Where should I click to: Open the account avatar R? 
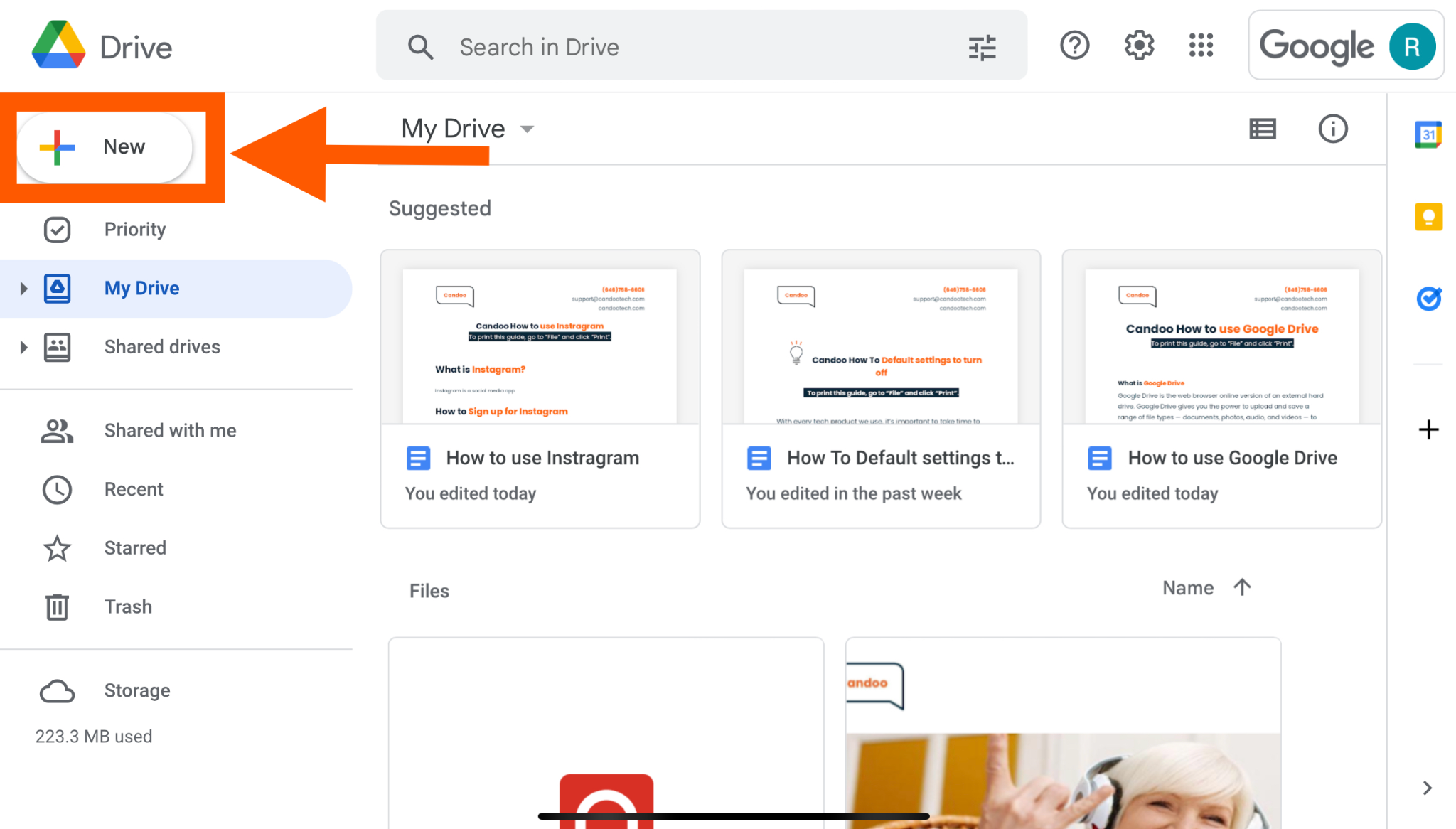click(1412, 46)
